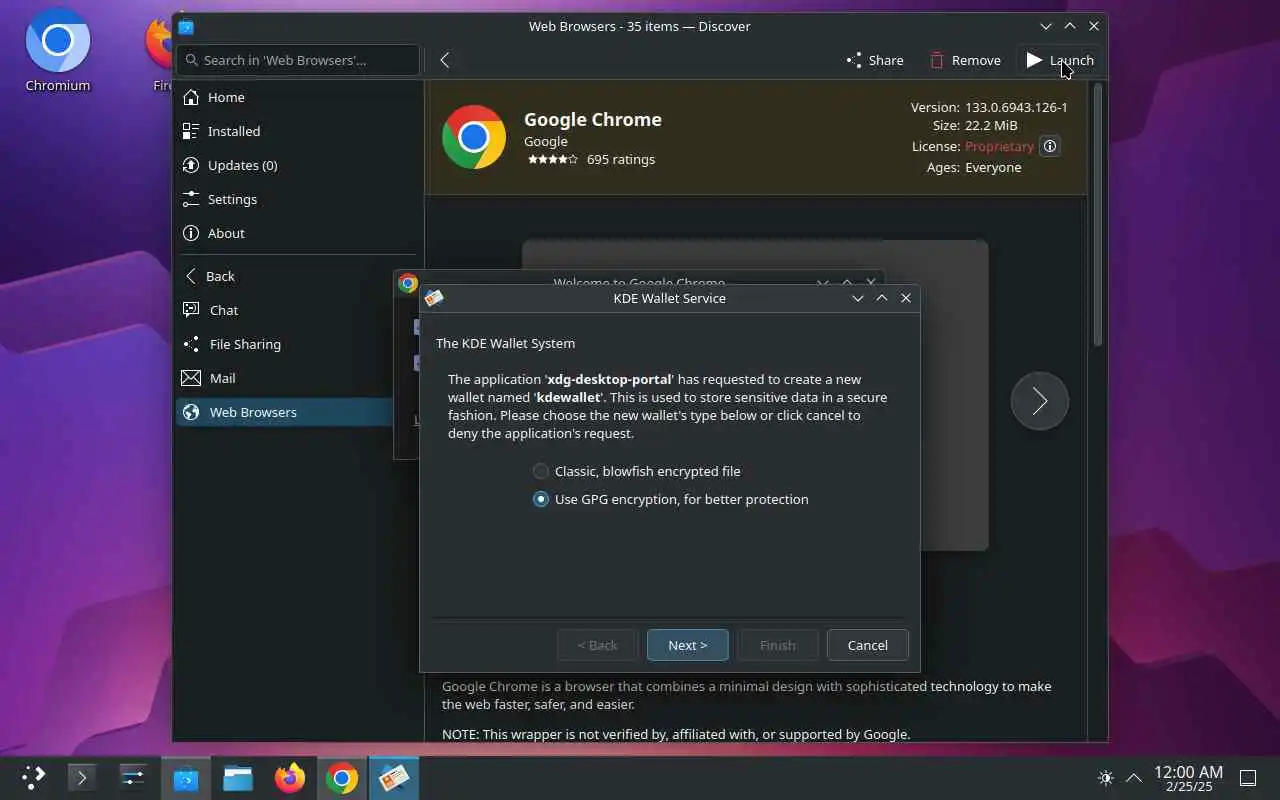1280x800 pixels.
Task: Click the Mail envelope icon
Action: tap(191, 378)
